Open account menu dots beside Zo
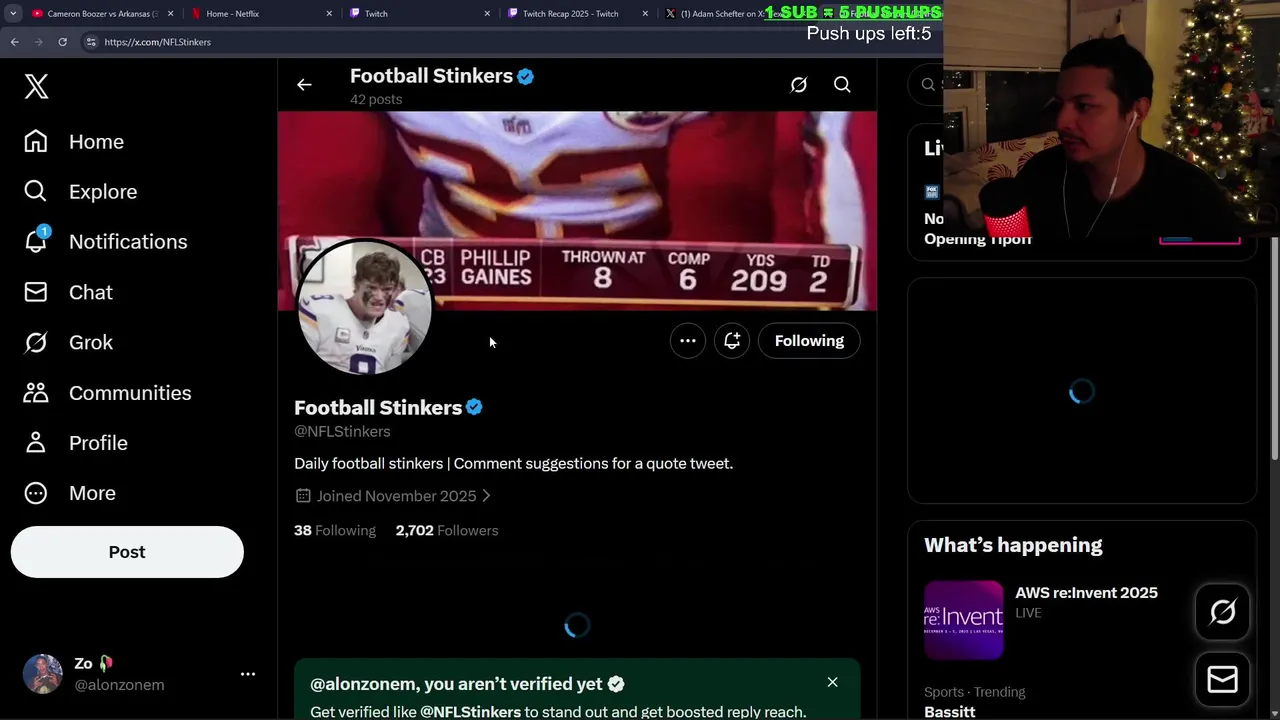The width and height of the screenshot is (1280, 720). pos(248,674)
